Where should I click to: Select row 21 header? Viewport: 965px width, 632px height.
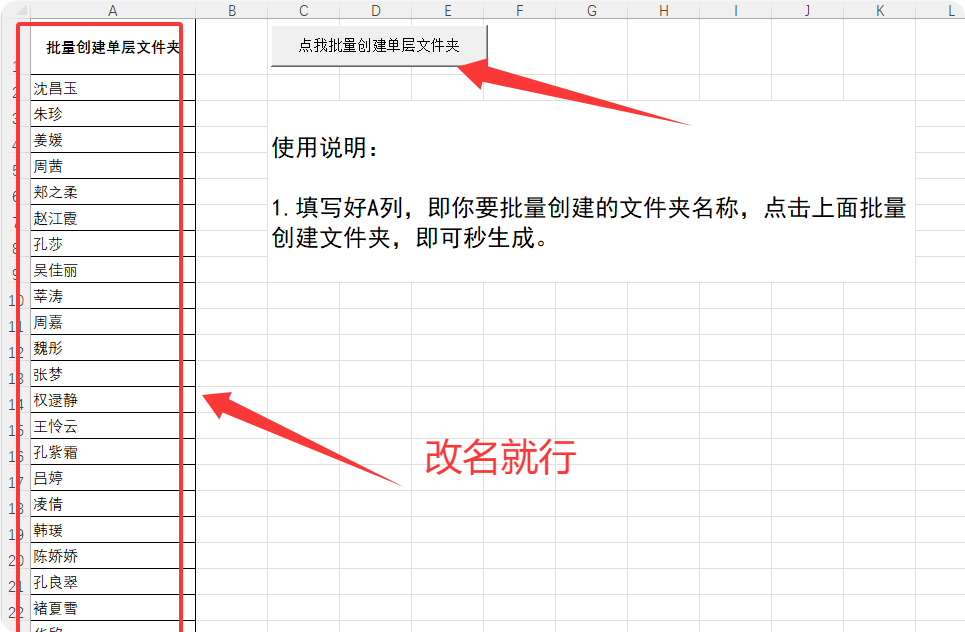(16, 584)
